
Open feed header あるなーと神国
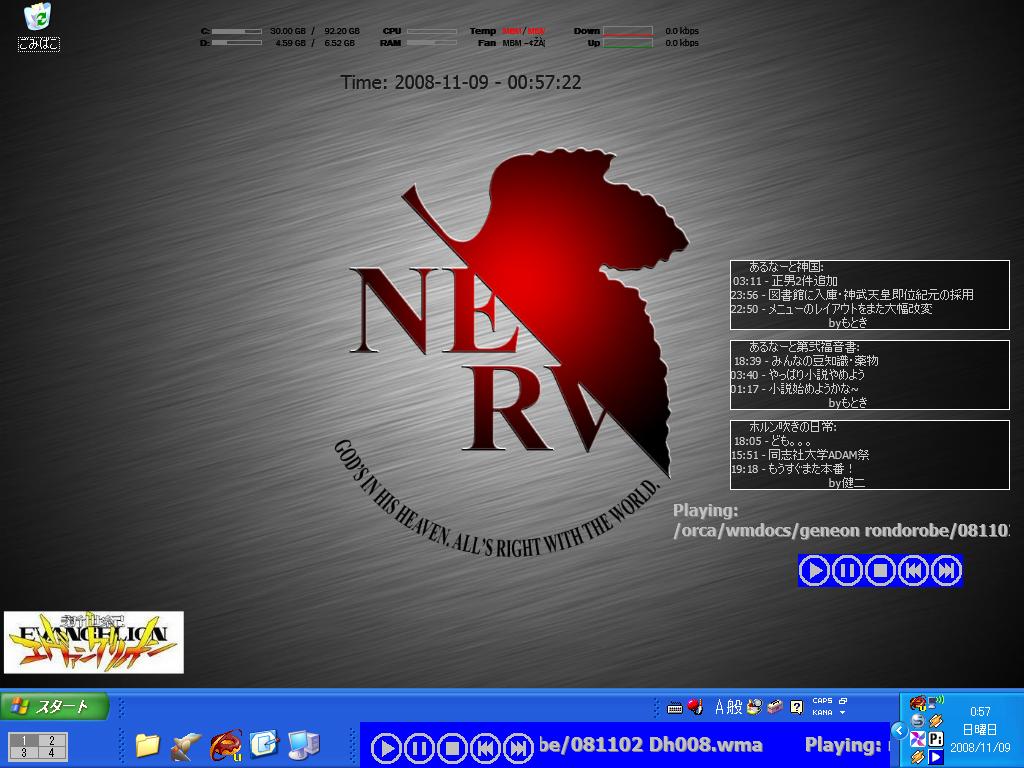pos(786,267)
